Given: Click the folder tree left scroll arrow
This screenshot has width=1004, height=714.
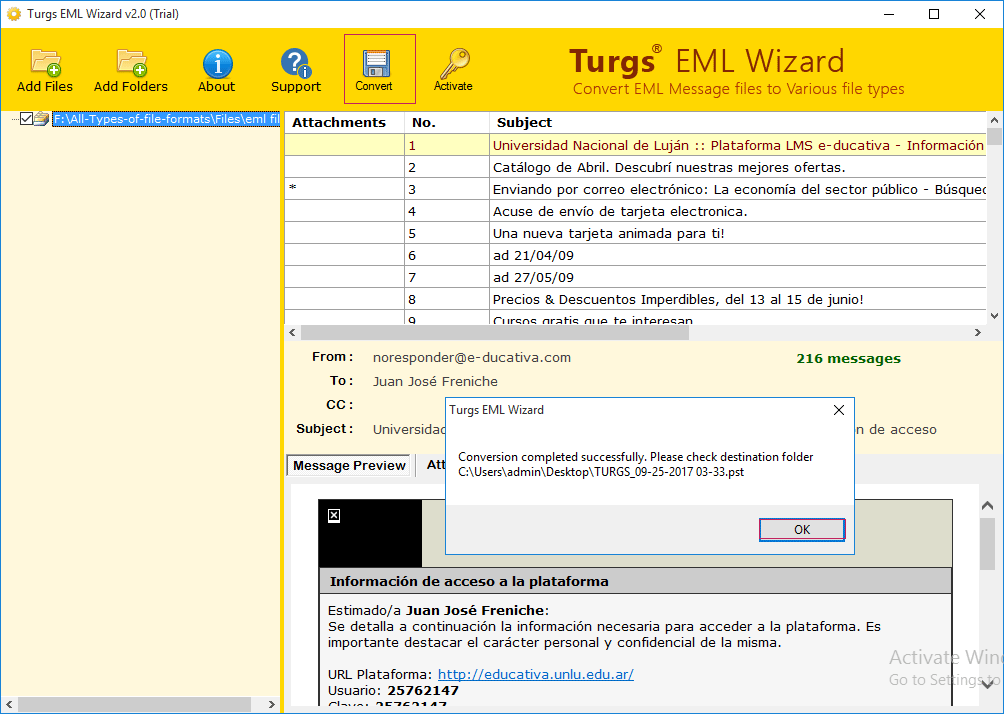Looking at the screenshot, I should pyautogui.click(x=9, y=704).
